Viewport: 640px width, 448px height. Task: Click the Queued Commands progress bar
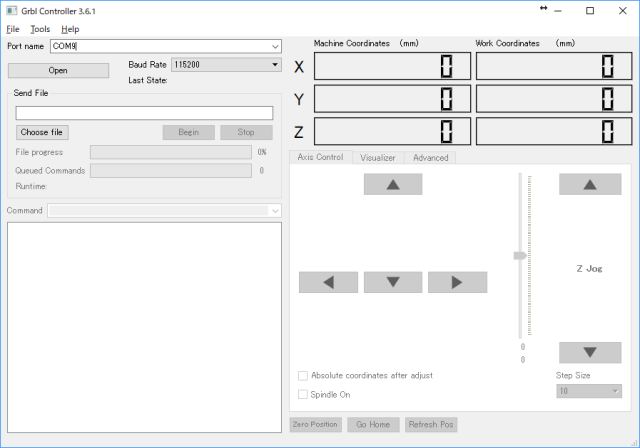point(171,171)
